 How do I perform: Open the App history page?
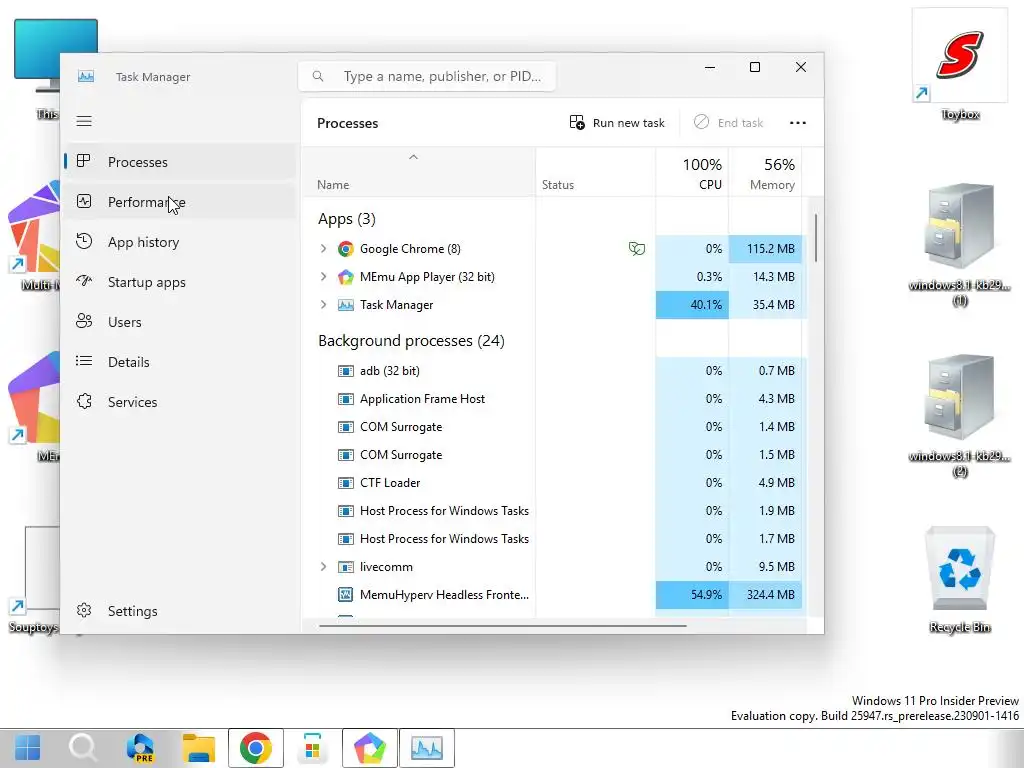[x=180, y=242]
